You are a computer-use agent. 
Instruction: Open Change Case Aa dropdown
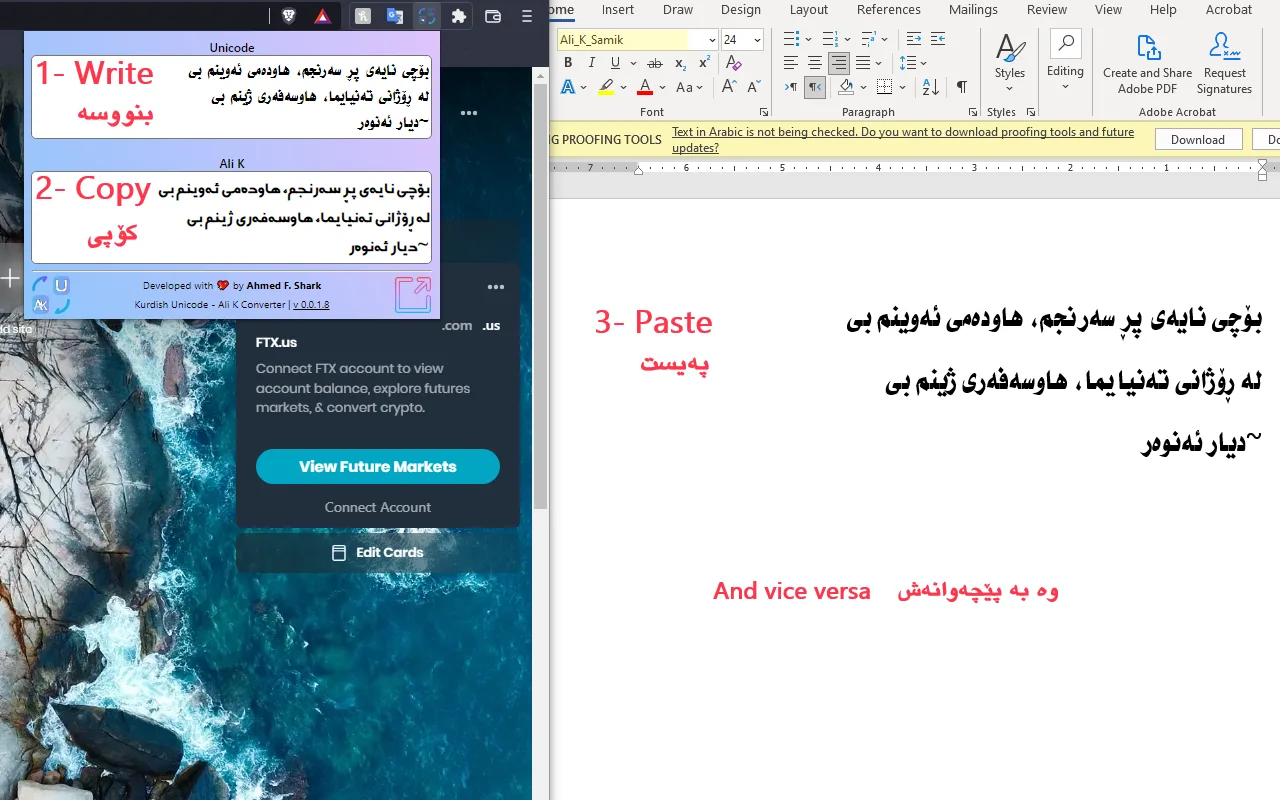pyautogui.click(x=689, y=87)
